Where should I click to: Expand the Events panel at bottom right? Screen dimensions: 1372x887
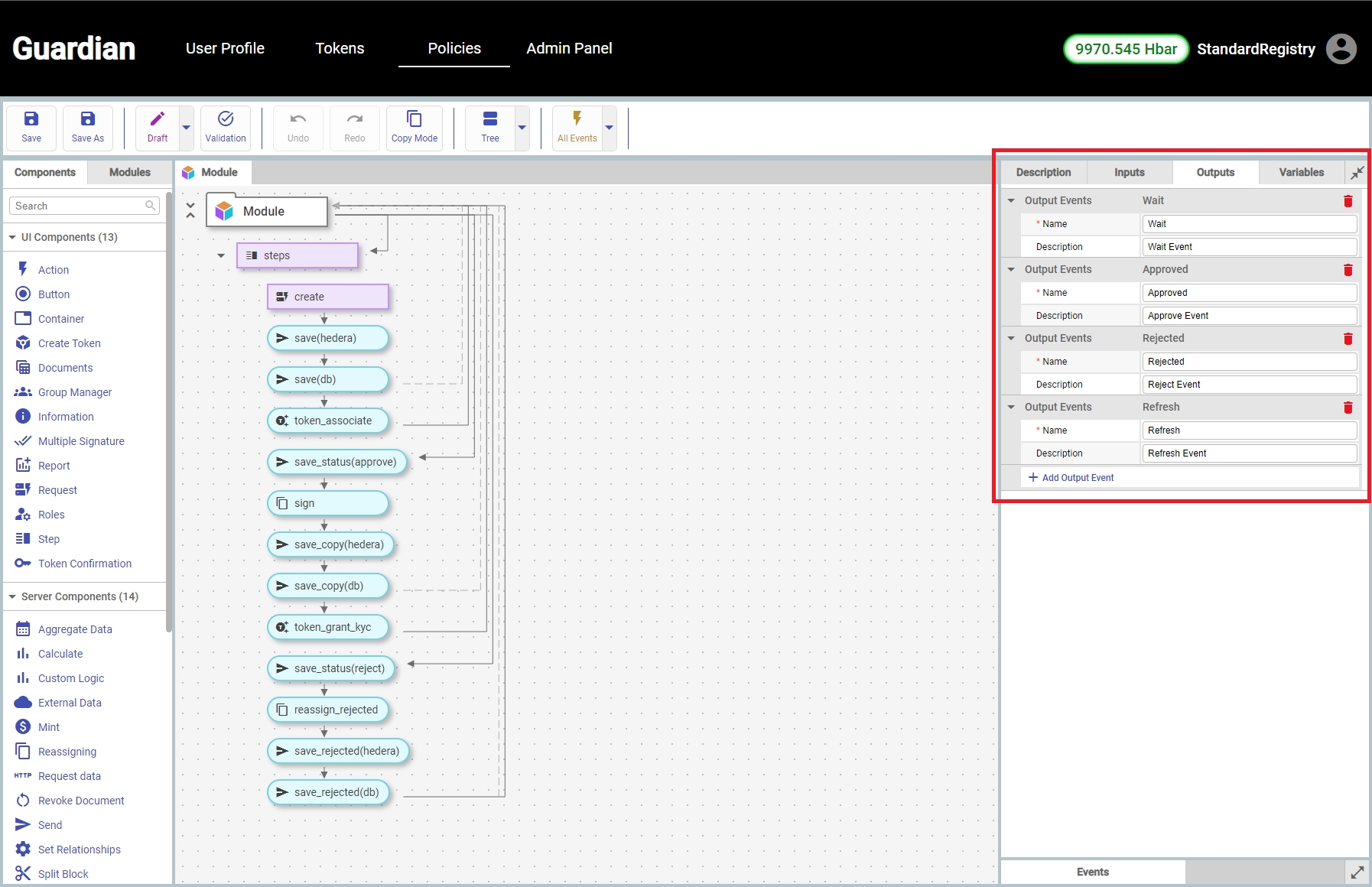[1357, 872]
